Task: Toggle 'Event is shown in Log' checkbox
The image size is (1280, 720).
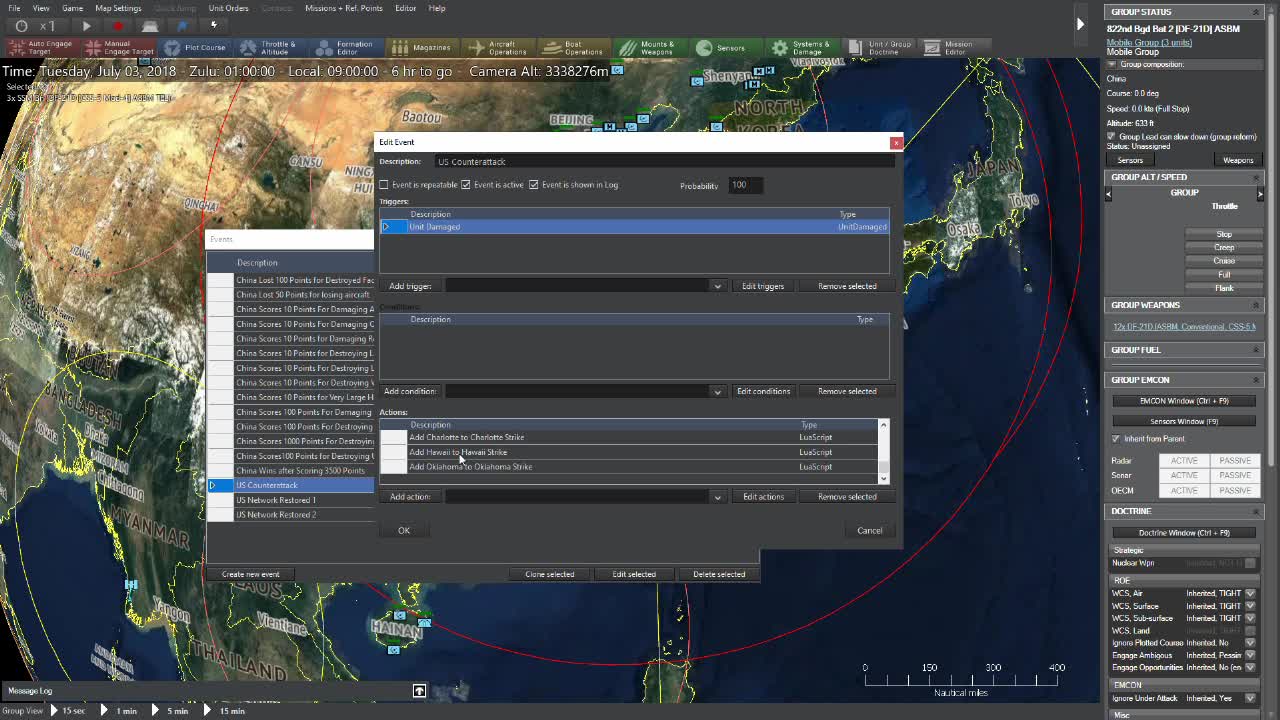Action: coord(534,185)
